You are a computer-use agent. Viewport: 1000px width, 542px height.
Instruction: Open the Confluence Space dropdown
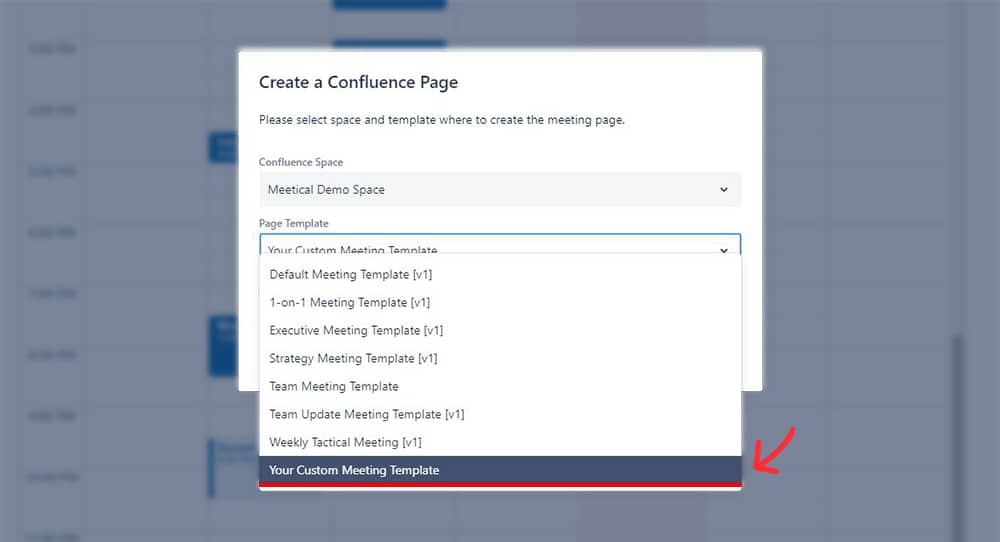[x=500, y=189]
